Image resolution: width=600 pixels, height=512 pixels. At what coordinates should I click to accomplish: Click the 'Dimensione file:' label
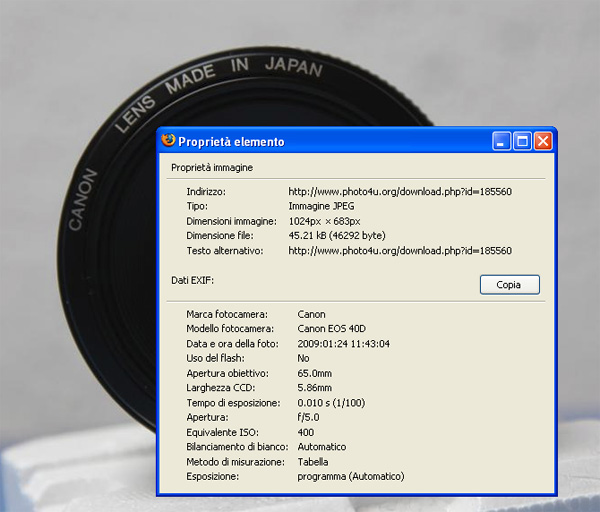220,236
